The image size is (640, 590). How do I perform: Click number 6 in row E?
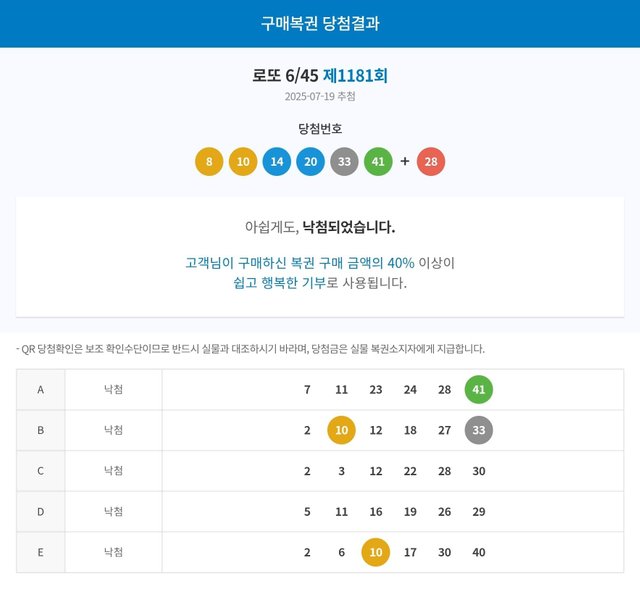(342, 552)
